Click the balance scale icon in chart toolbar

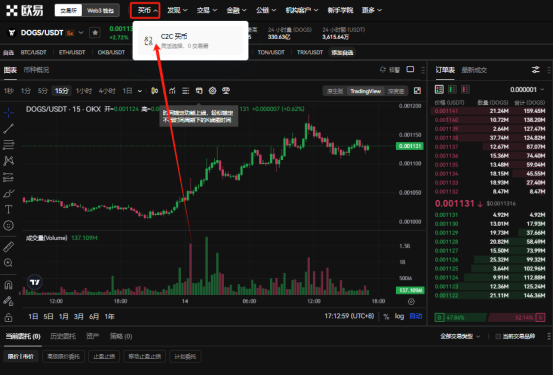(x=226, y=91)
